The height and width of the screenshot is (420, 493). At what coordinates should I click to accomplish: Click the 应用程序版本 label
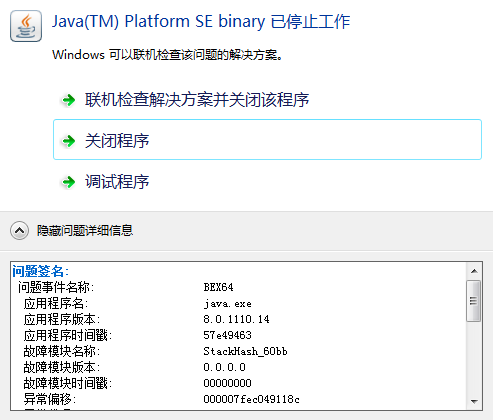coord(62,319)
